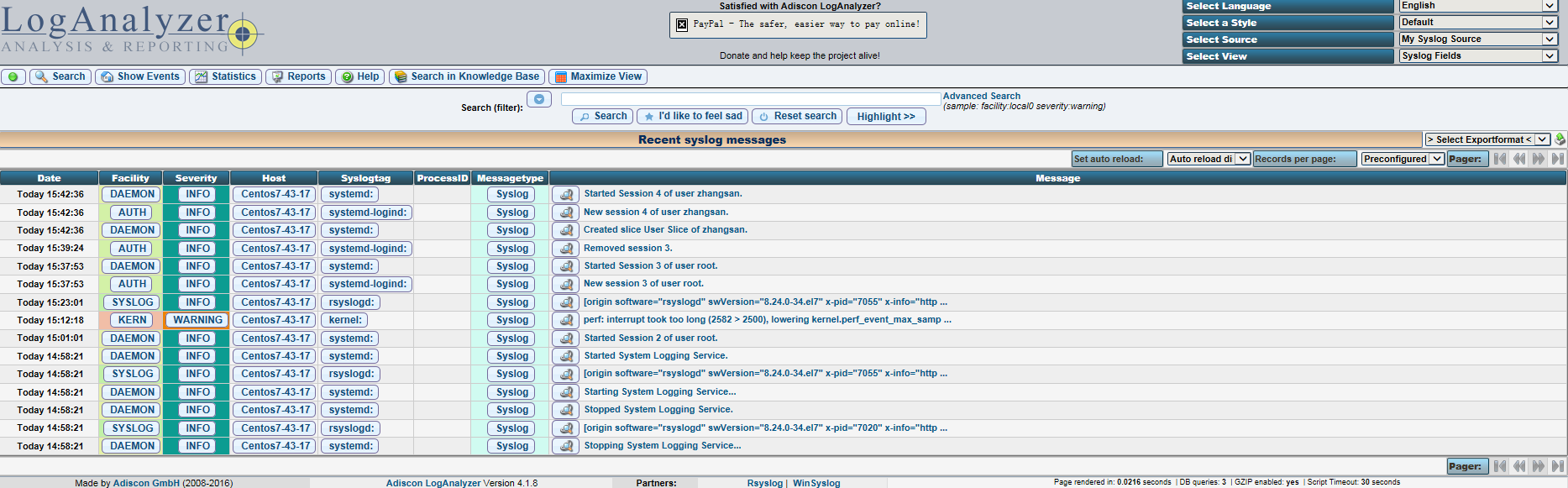Click the WARNING severity cell
1568x488 pixels.
point(197,320)
